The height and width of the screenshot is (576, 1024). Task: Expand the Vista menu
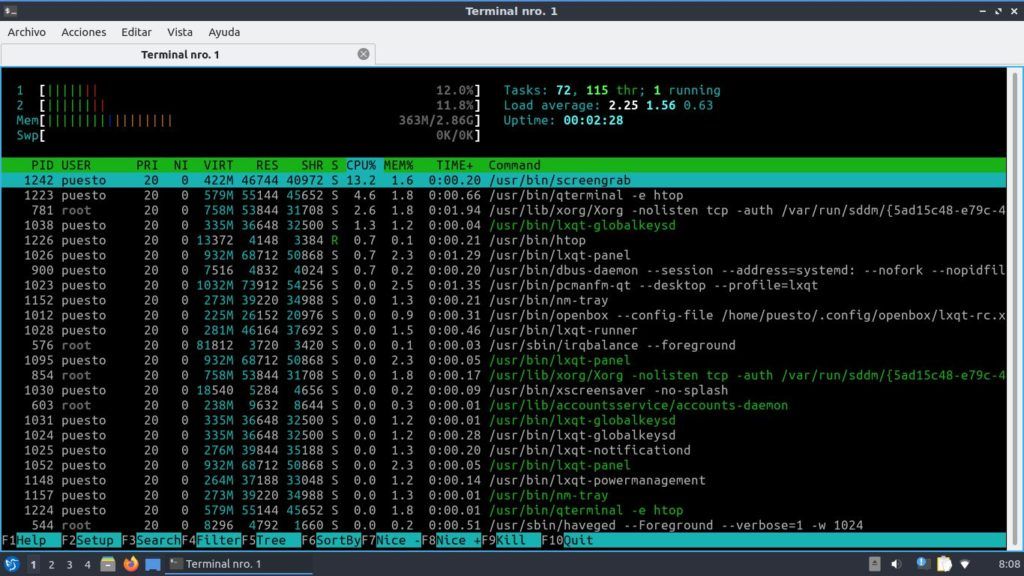point(180,32)
